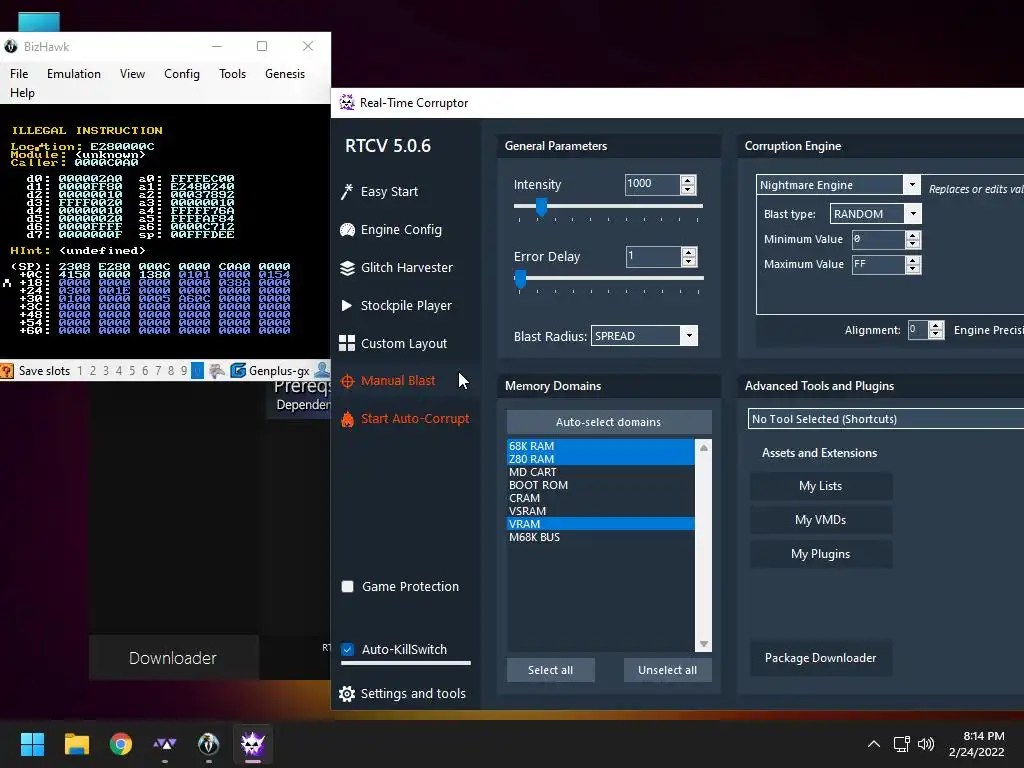The height and width of the screenshot is (768, 1024).
Task: Increase Alignment spinner value
Action: (936, 325)
